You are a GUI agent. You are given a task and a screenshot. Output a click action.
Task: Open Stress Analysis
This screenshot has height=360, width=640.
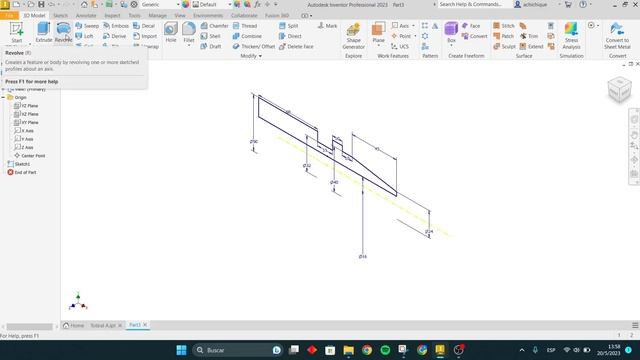571,36
